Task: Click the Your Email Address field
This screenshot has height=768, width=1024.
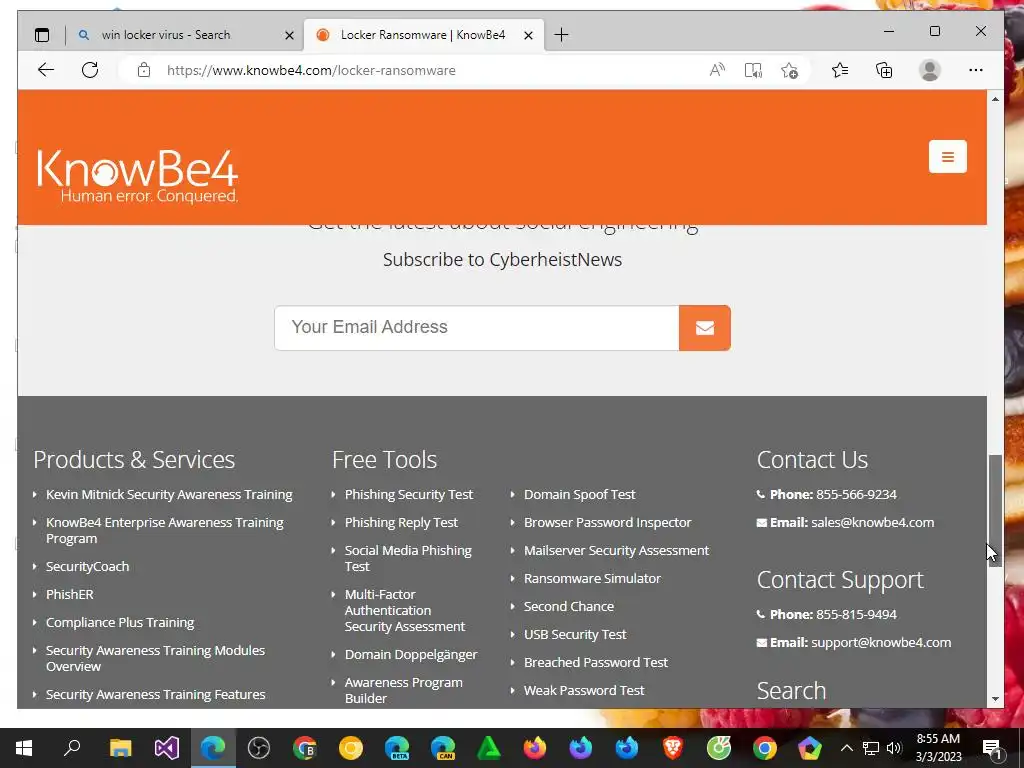Action: pos(477,328)
